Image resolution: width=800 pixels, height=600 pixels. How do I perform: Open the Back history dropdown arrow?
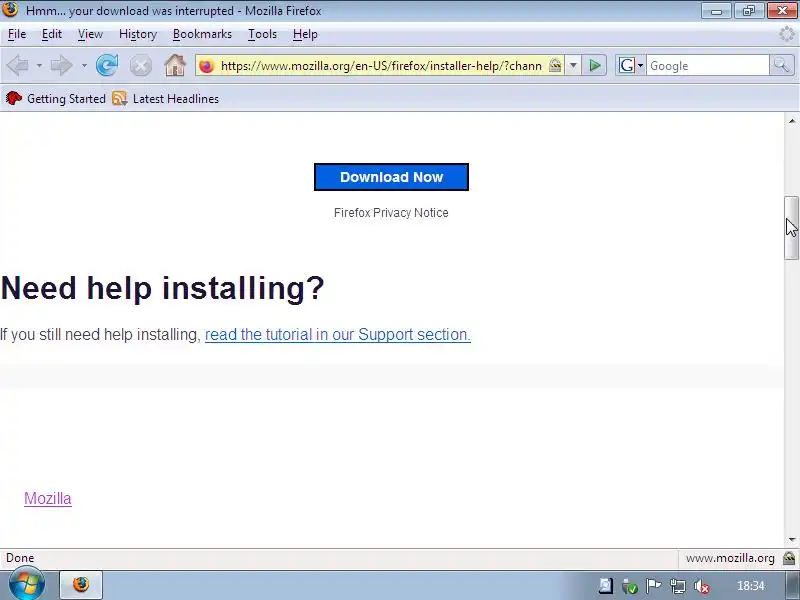pos(39,66)
